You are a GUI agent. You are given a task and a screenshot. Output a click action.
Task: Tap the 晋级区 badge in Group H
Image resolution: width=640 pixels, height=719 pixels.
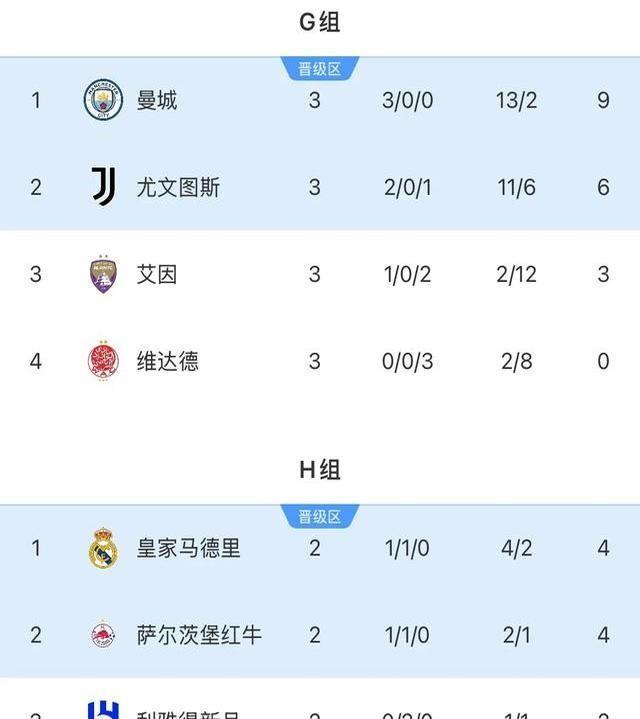(320, 517)
